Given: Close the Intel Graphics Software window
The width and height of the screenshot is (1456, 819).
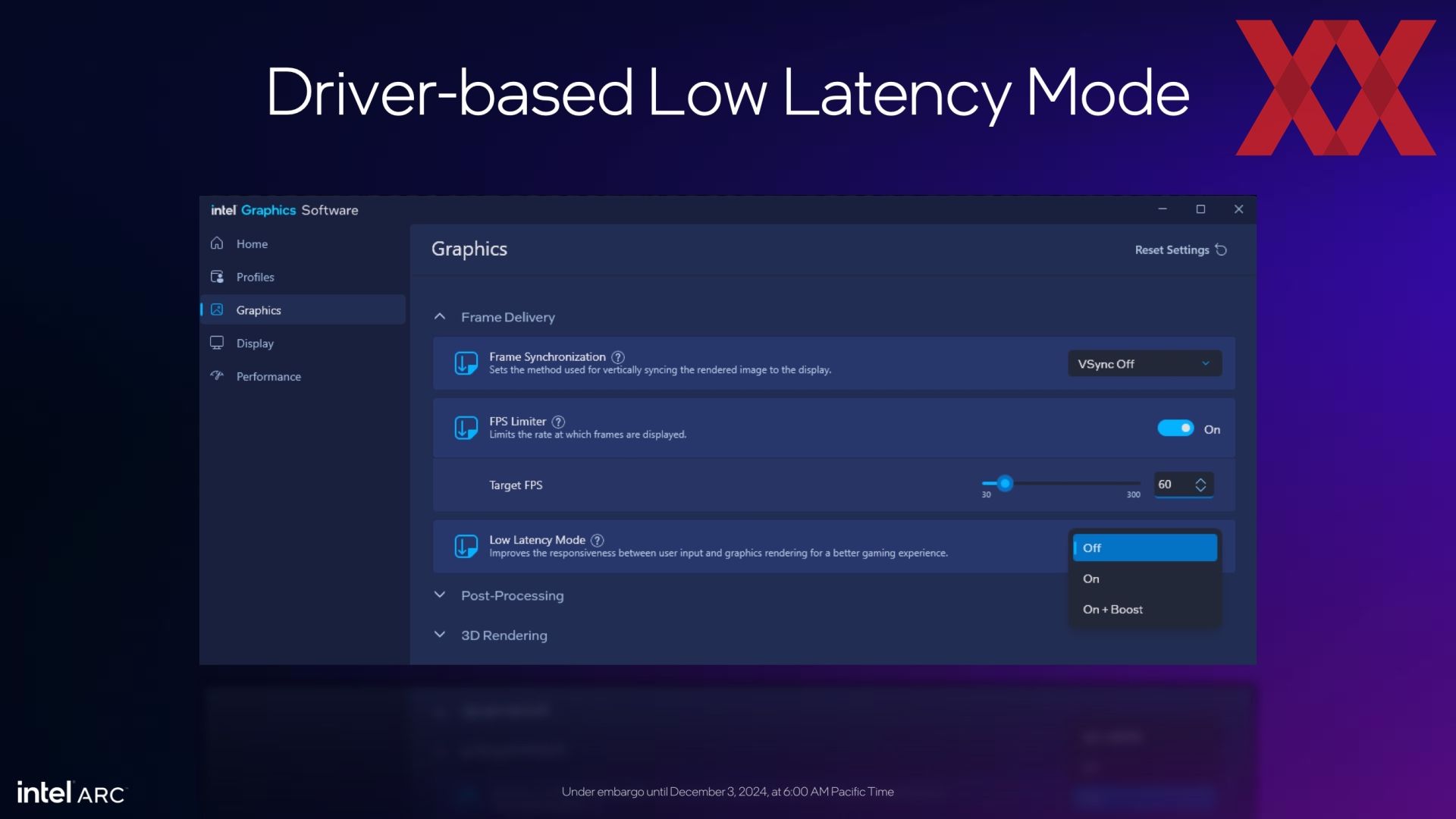Looking at the screenshot, I should tap(1238, 209).
